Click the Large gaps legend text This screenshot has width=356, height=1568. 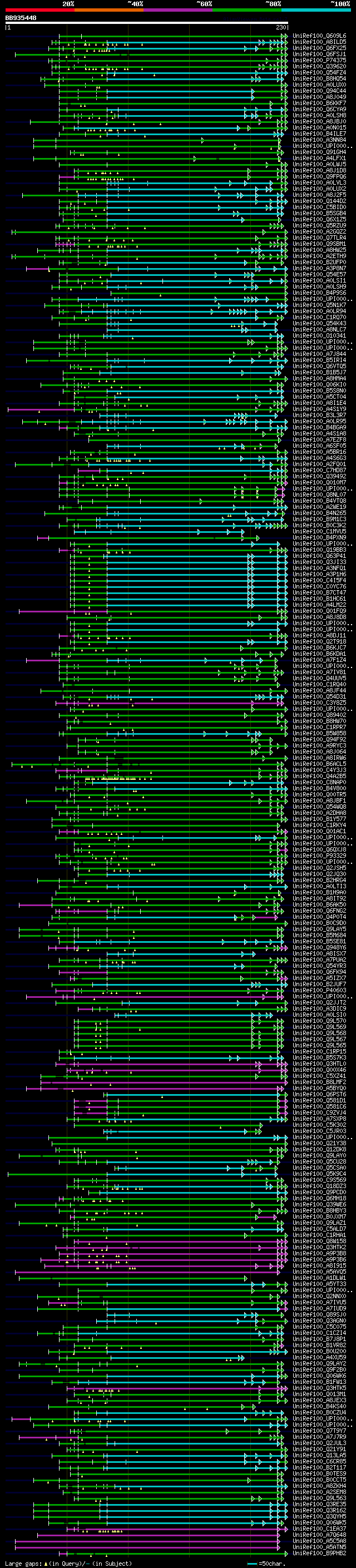tap(68, 1563)
